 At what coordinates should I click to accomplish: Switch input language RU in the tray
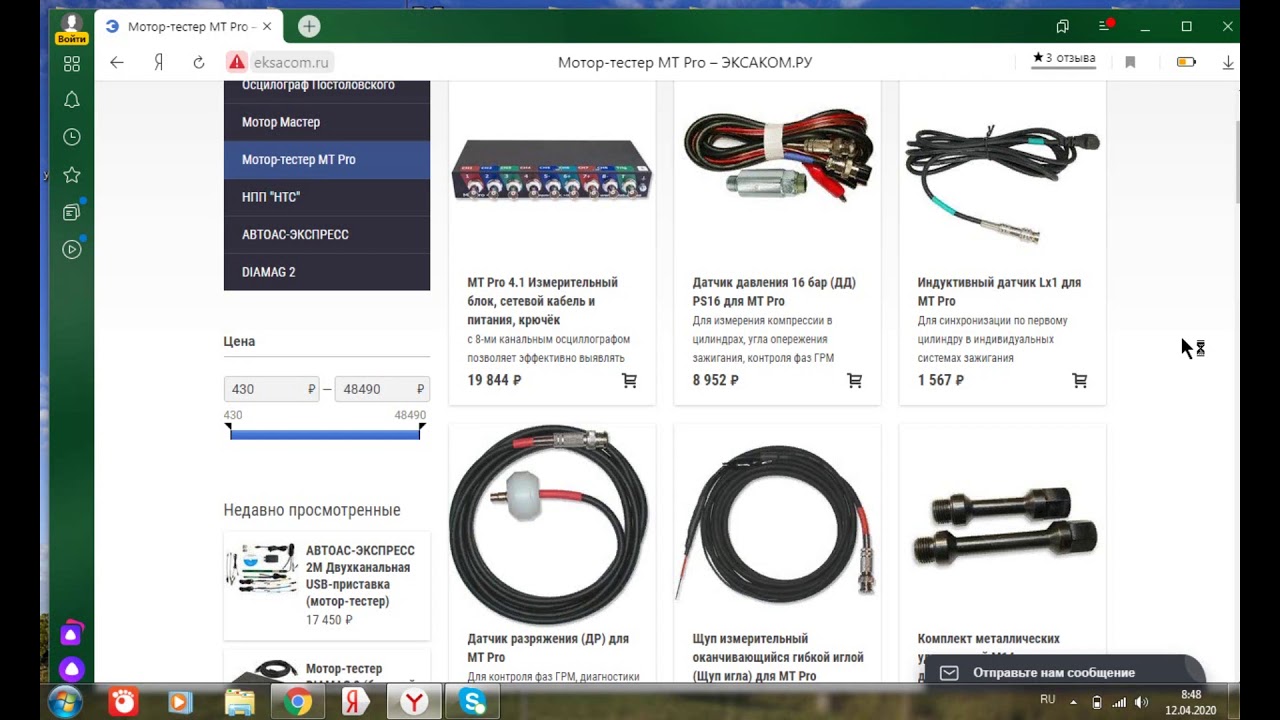coord(1048,700)
